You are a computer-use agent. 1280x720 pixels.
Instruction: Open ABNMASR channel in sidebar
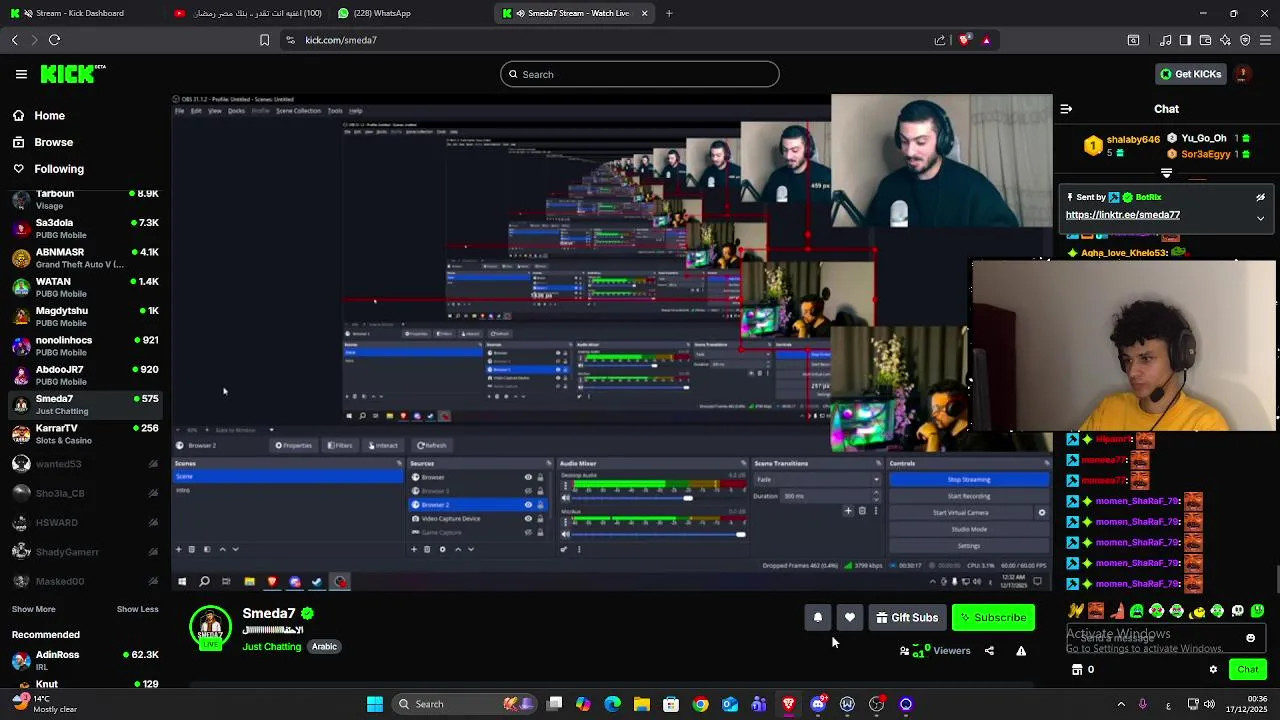pyautogui.click(x=85, y=258)
